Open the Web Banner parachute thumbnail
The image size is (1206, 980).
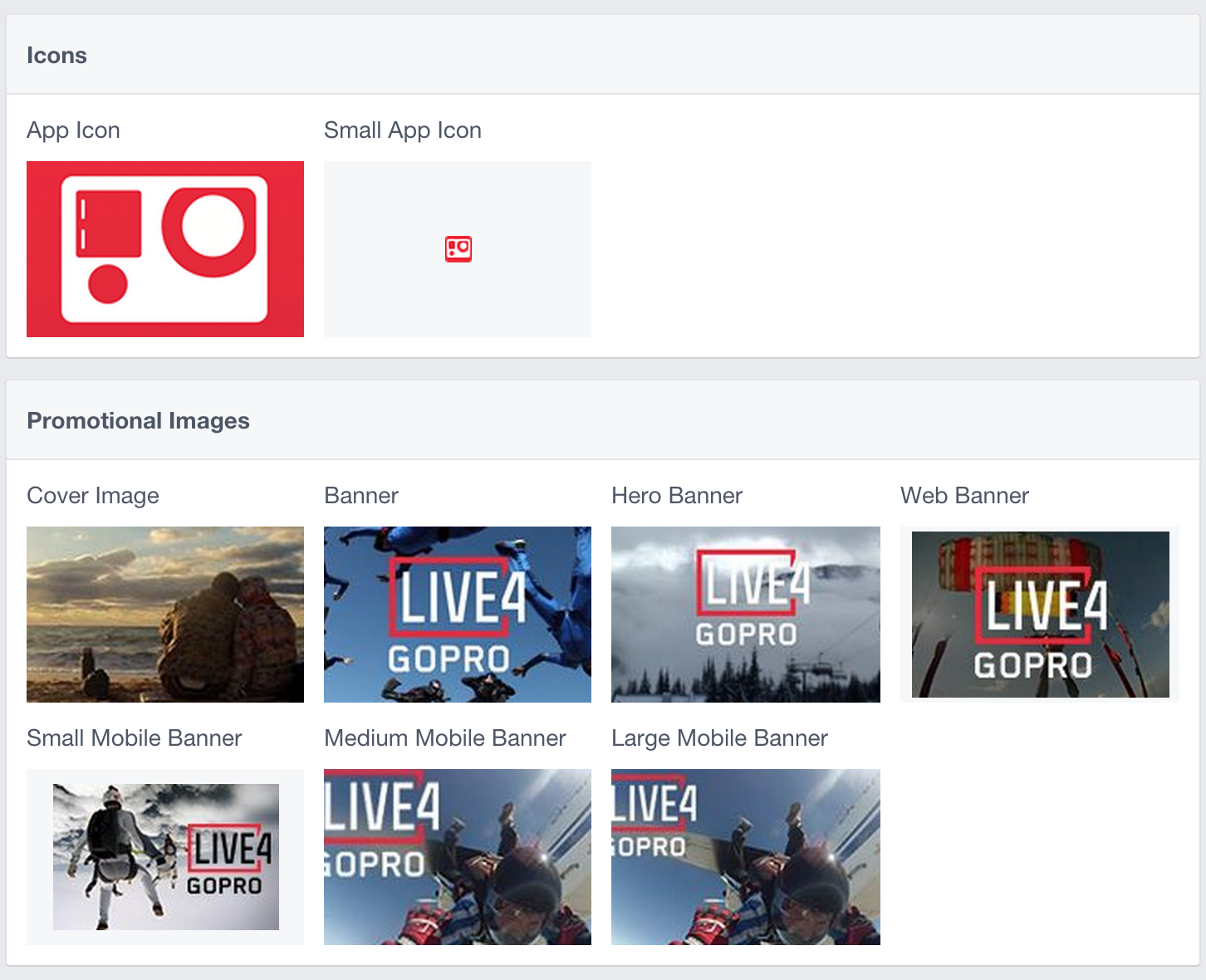tap(1040, 615)
